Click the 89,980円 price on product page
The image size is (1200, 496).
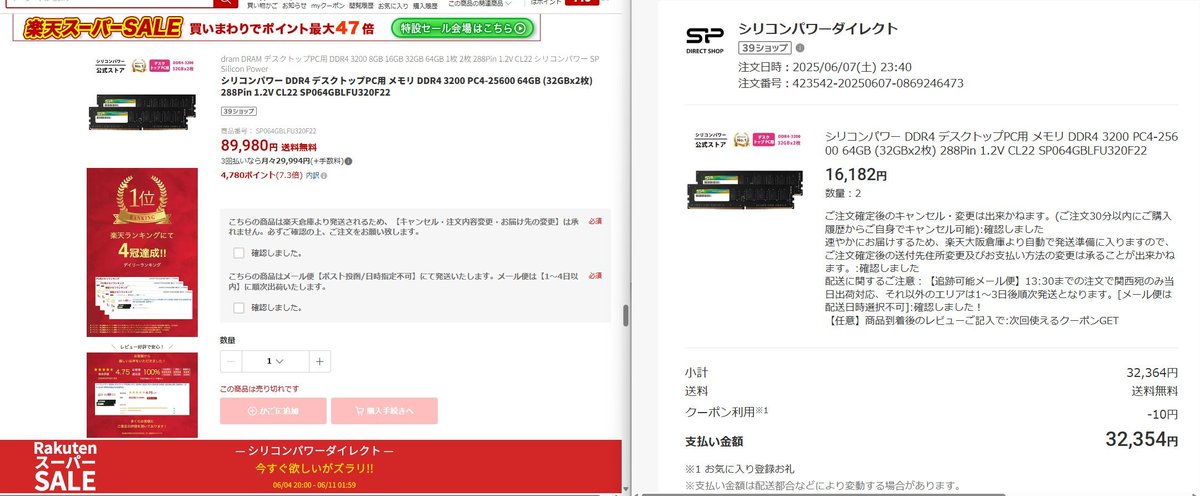(x=249, y=145)
